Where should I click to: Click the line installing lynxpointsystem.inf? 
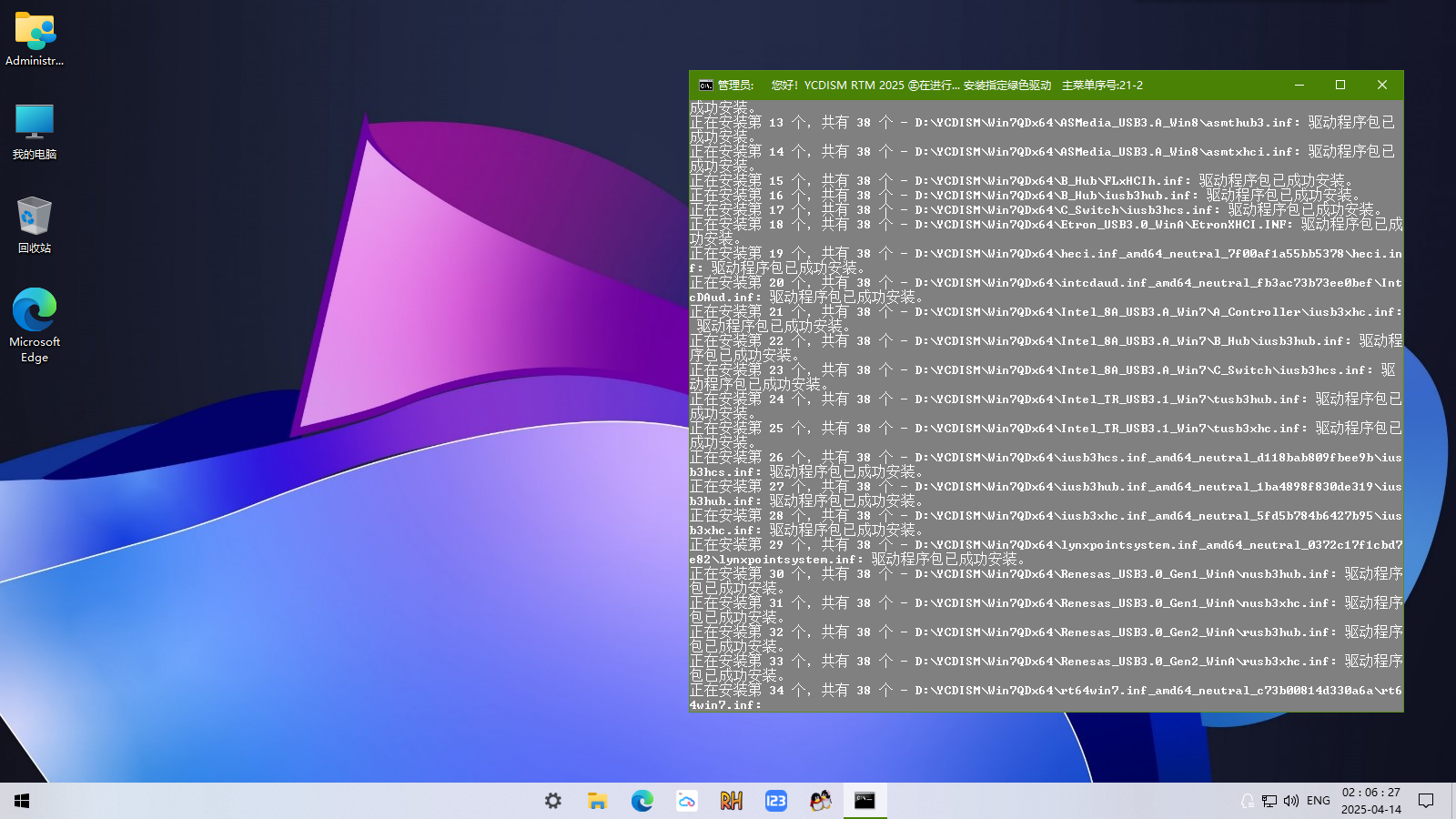1046,551
